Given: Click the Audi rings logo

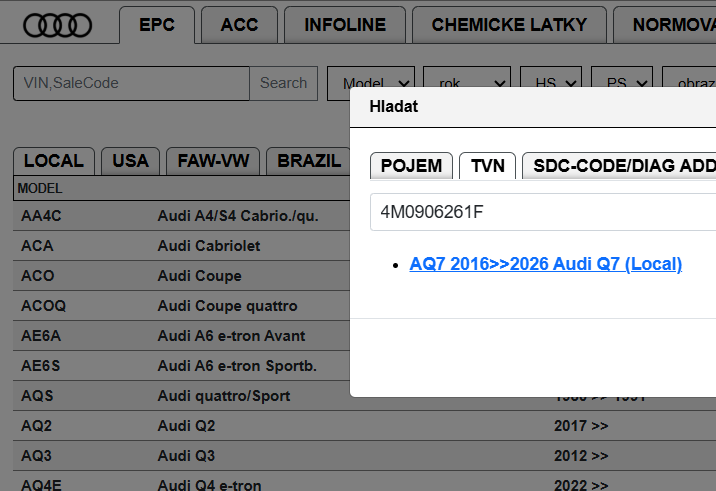Looking at the screenshot, I should click(x=57, y=26).
